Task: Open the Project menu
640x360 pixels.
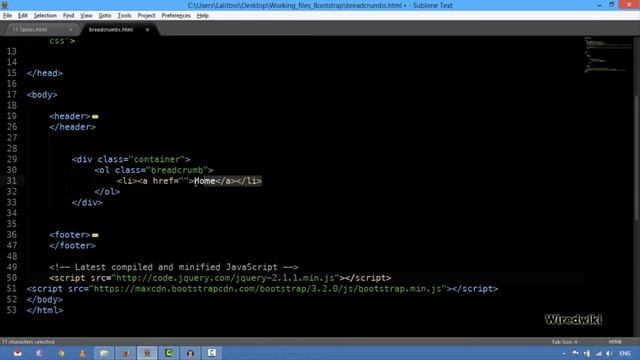Action: [x=146, y=16]
